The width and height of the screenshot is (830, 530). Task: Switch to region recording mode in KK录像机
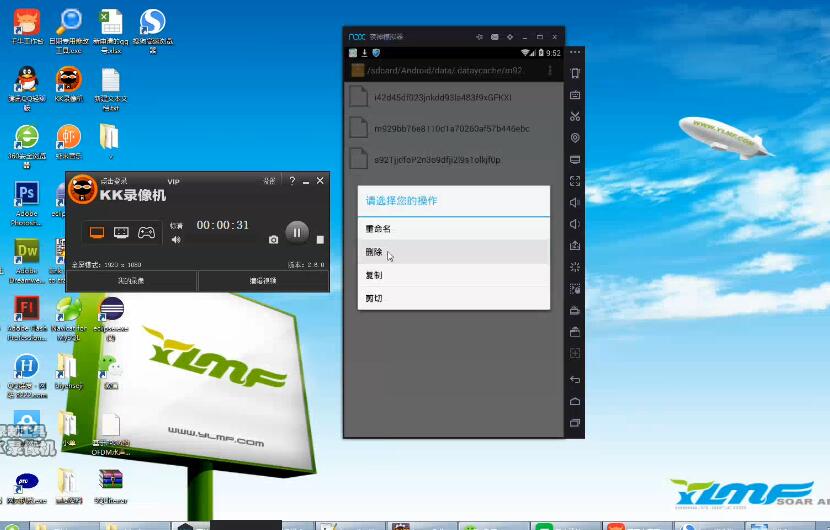121,232
